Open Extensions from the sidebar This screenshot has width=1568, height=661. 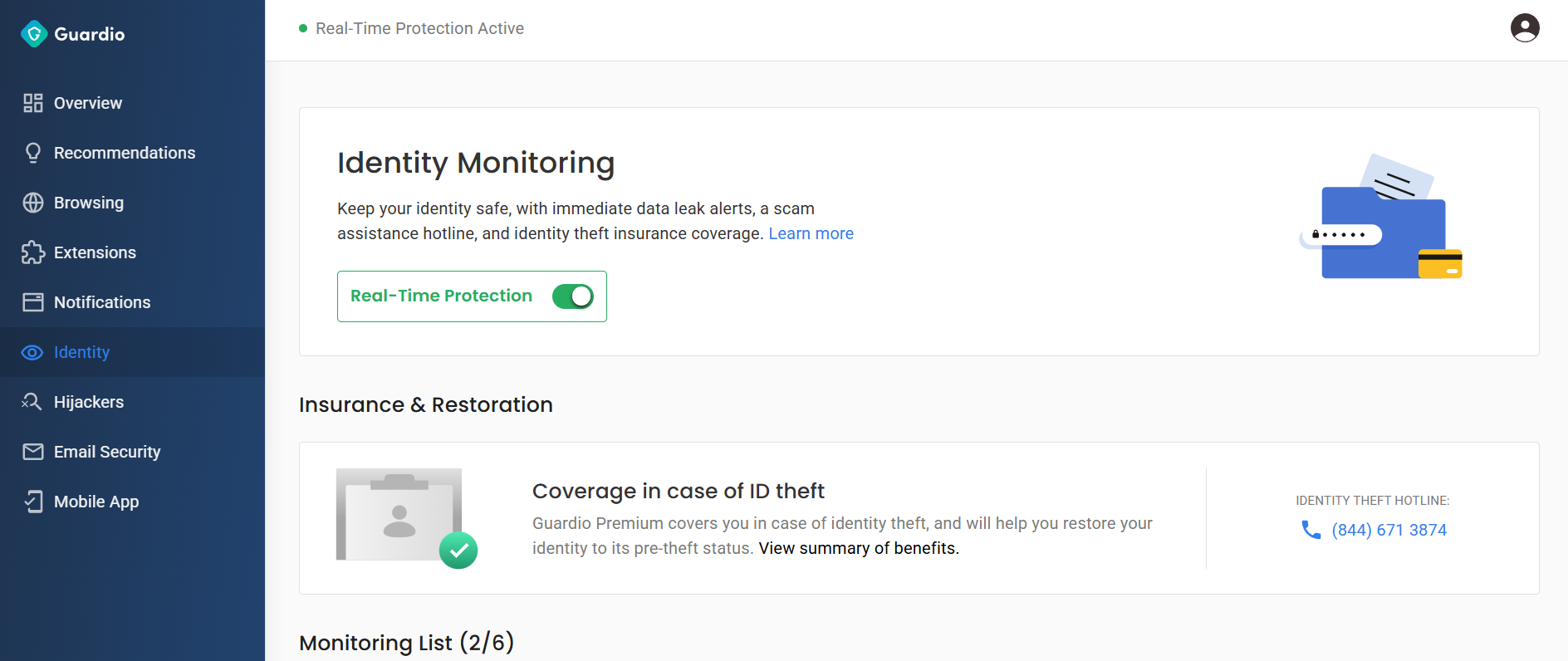coord(133,252)
